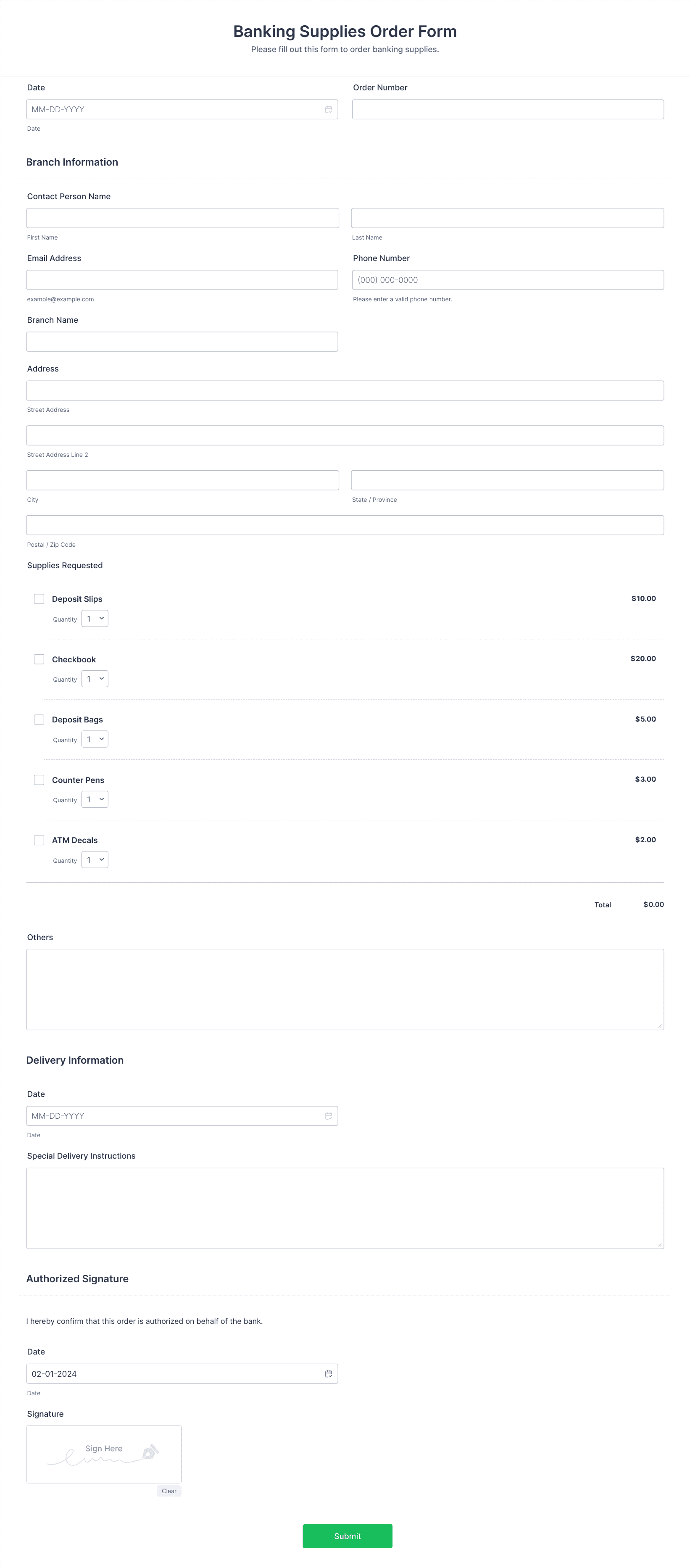Screen dimensions: 690x1568
Task: Tick the Checkbook item checkbox
Action: click(39, 659)
